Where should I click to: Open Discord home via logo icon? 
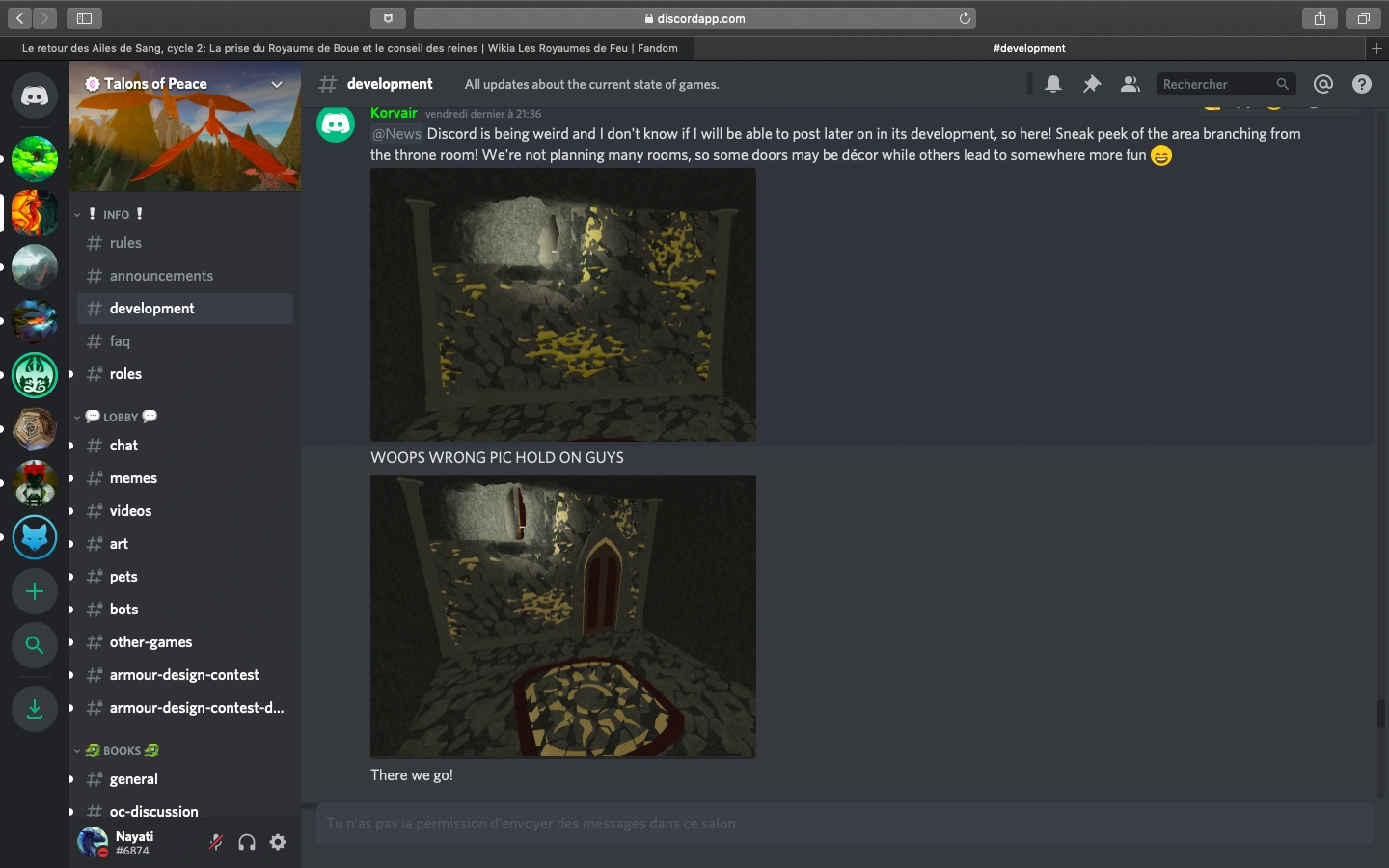pyautogui.click(x=35, y=95)
